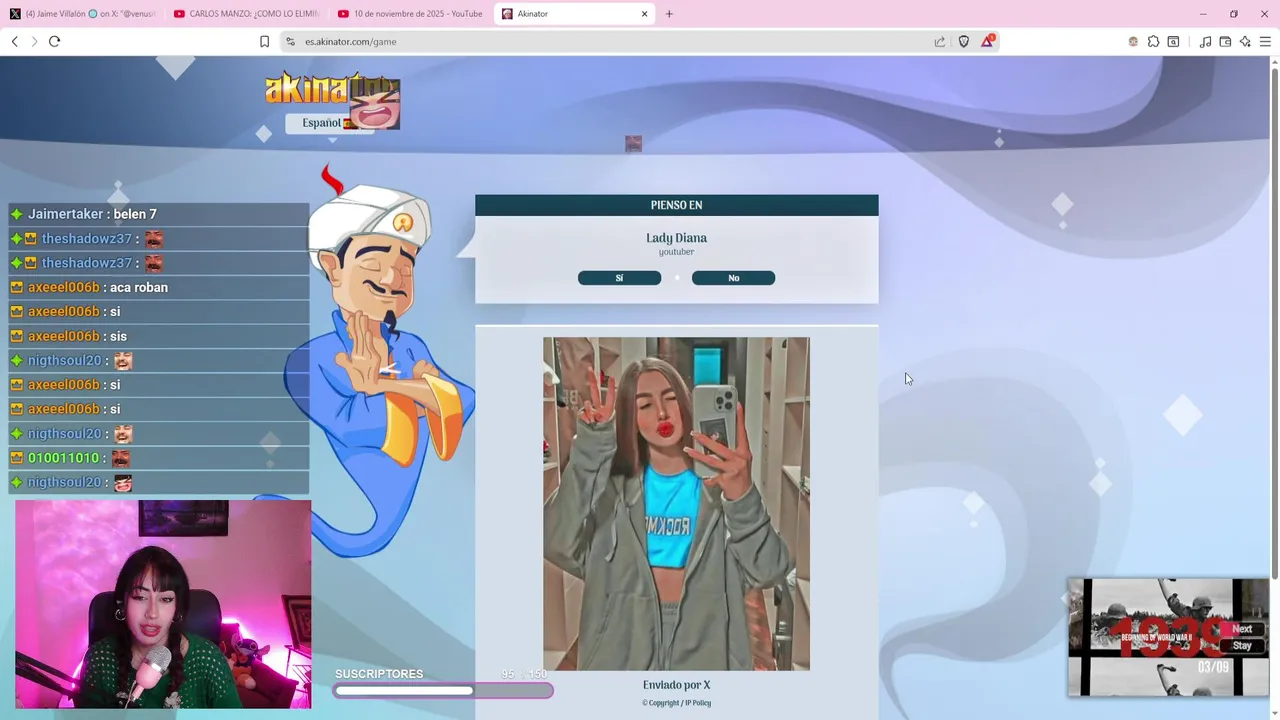Image resolution: width=1280 pixels, height=720 pixels.
Task: Click the SUSCRIPTORES progress bar
Action: pos(443,690)
